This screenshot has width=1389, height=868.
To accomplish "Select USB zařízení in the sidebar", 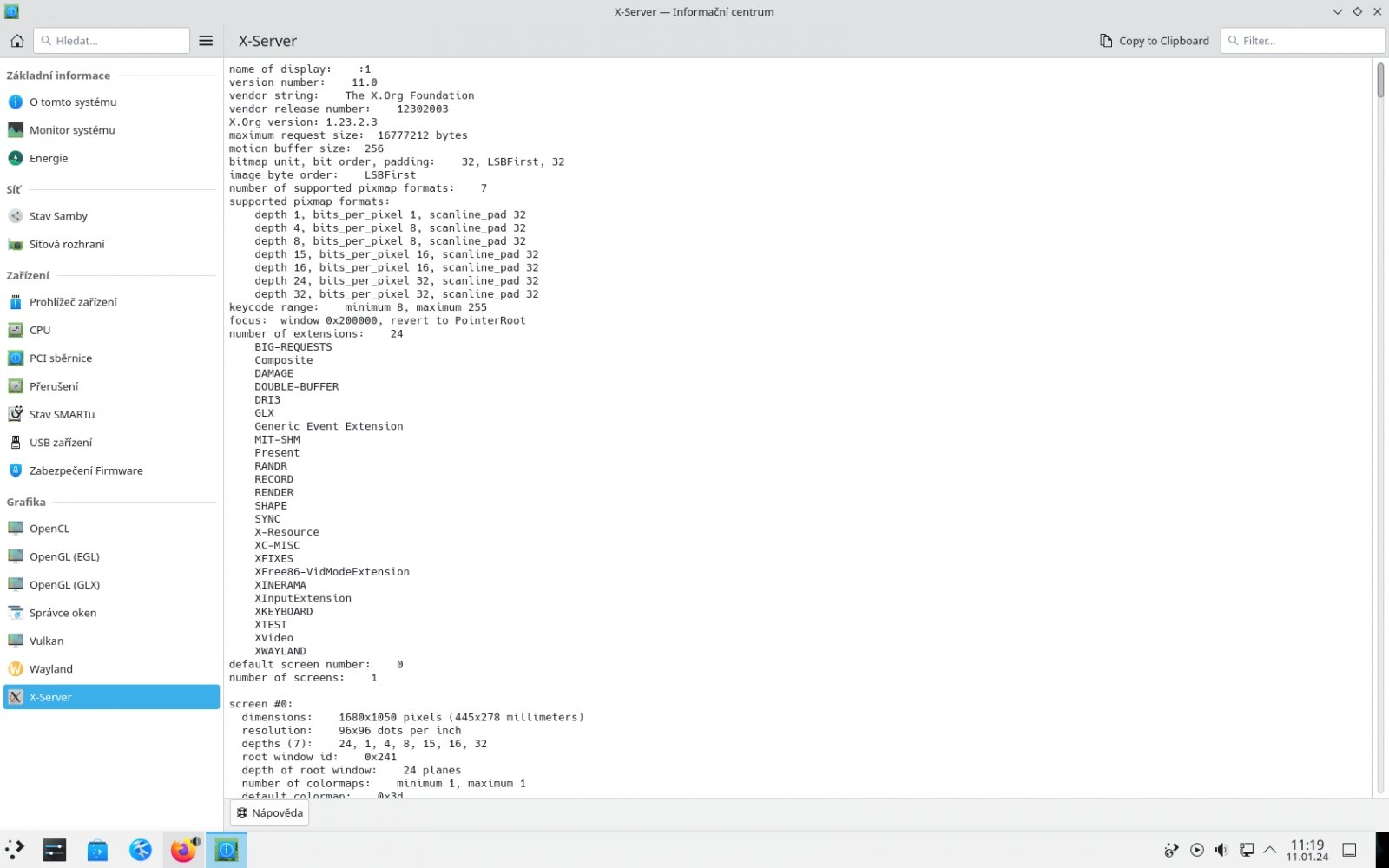I will coord(111,443).
